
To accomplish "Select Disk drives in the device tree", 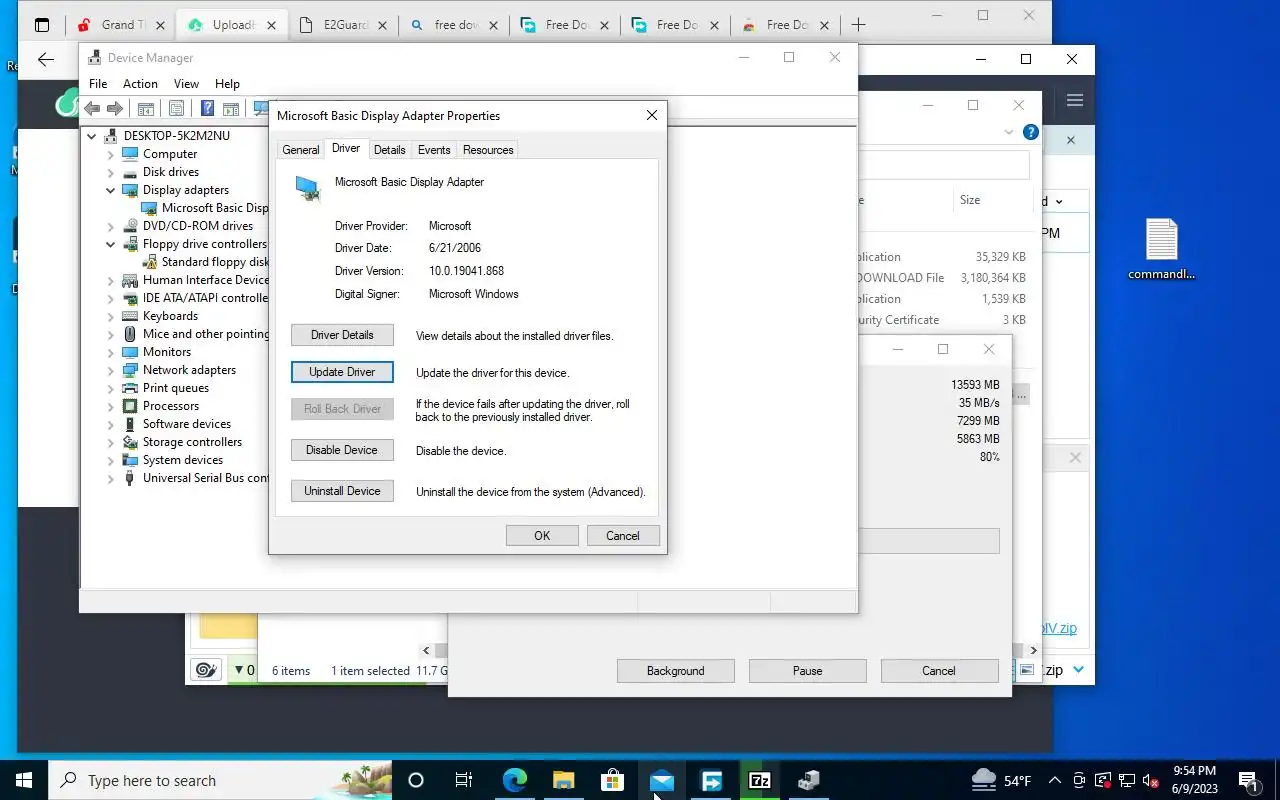I will point(171,172).
